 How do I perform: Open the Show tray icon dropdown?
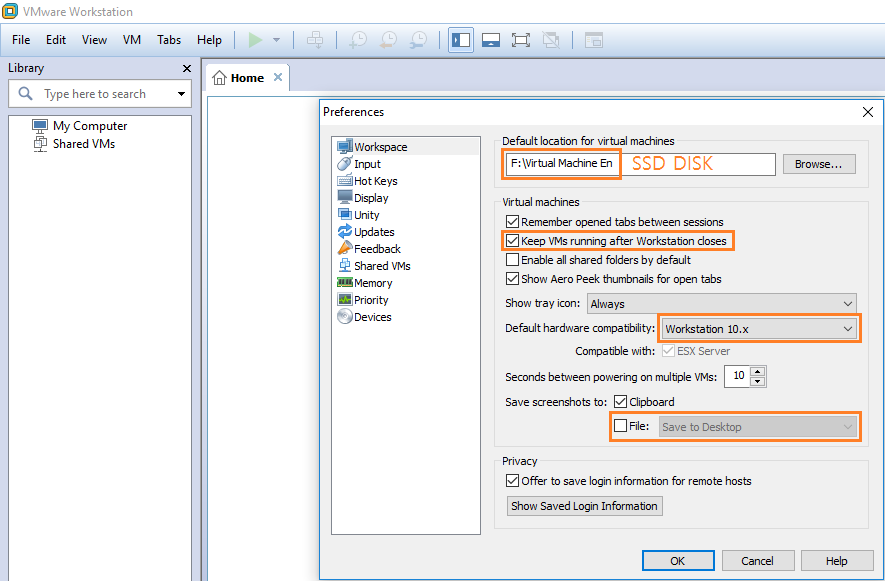pyautogui.click(x=721, y=304)
